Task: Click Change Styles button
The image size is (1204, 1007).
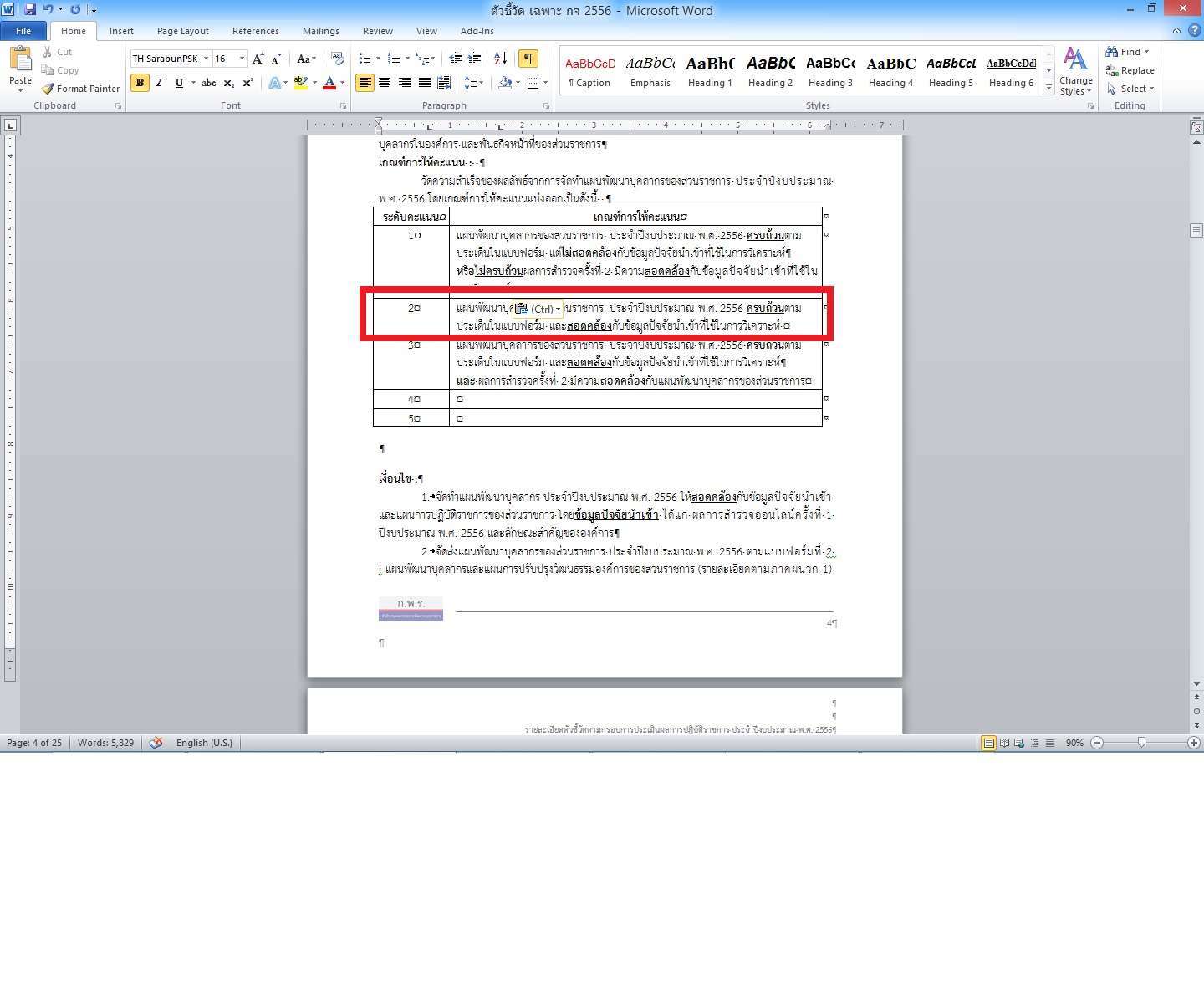Action: coord(1076,71)
